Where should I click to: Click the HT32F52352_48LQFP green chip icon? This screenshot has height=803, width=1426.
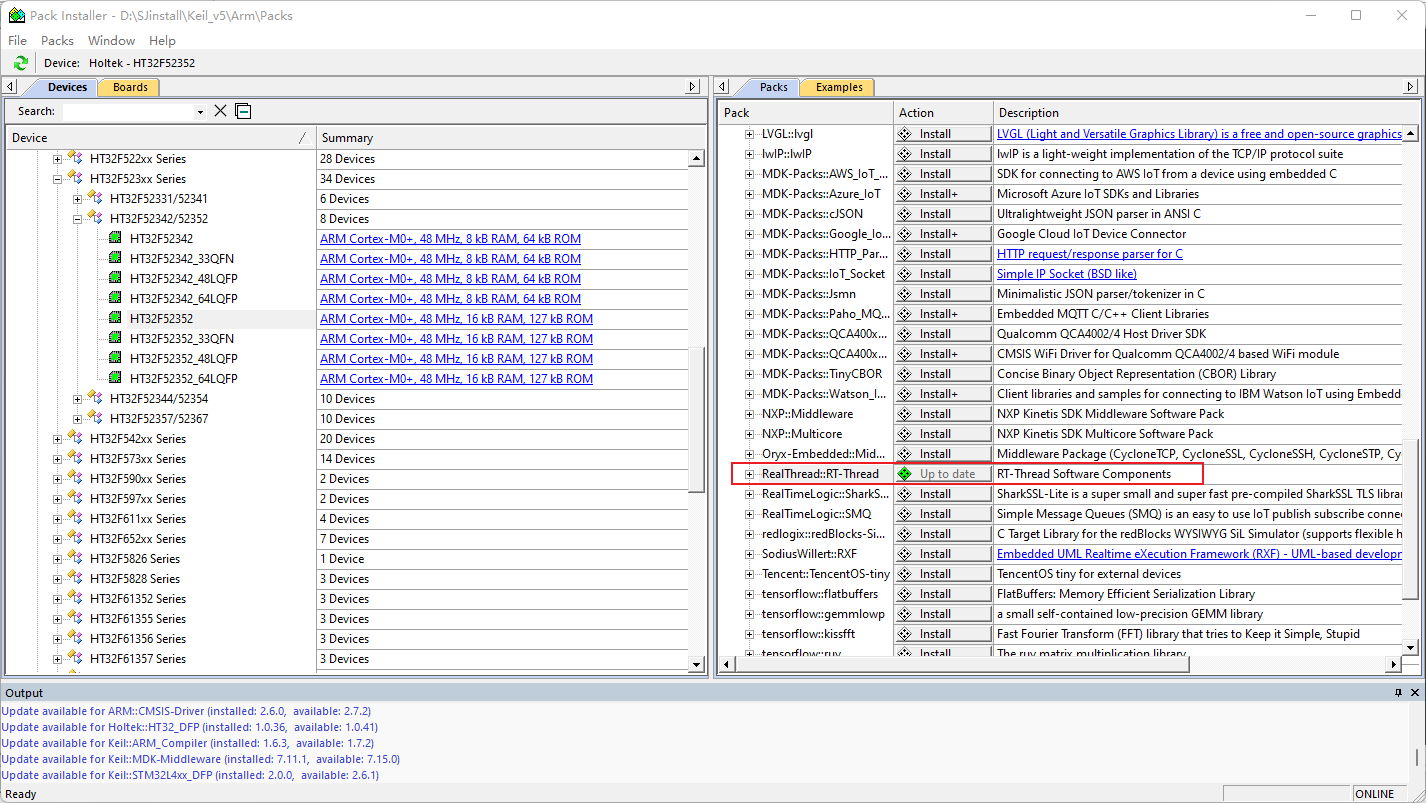[116, 359]
